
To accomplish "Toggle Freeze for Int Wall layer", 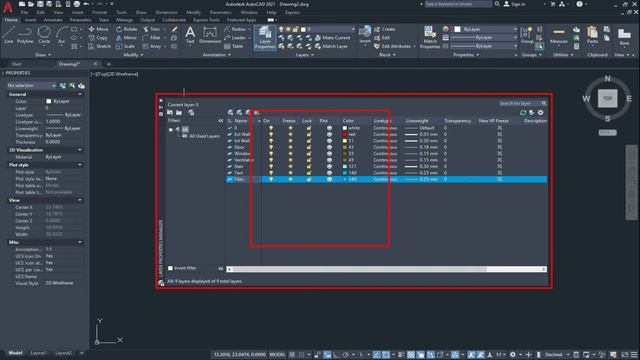I will click(291, 141).
